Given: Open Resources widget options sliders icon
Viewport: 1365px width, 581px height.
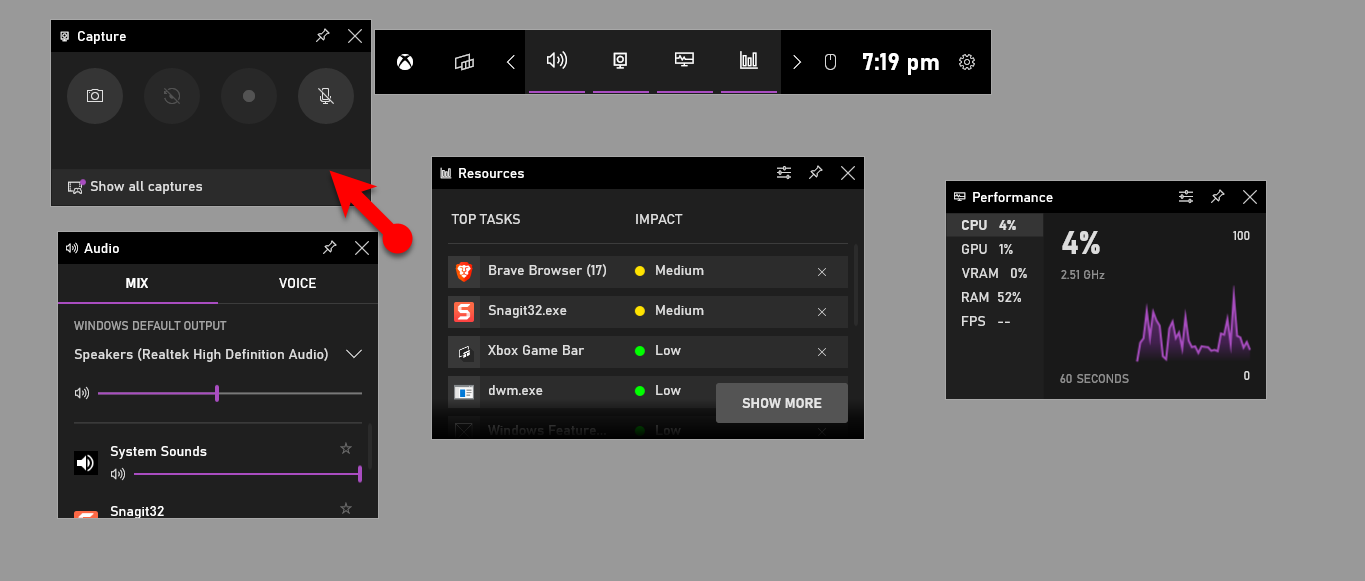Looking at the screenshot, I should click(784, 173).
